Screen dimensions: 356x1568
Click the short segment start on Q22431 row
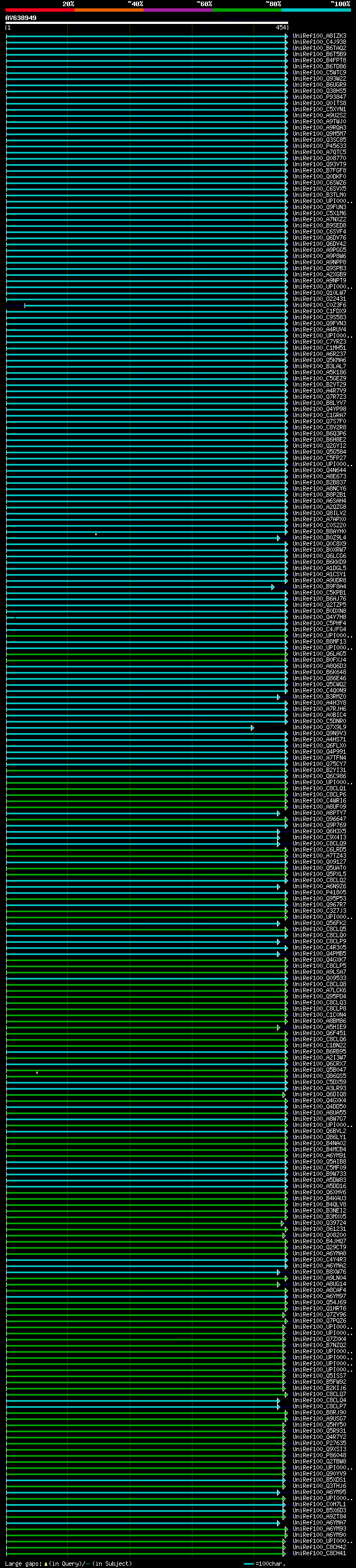click(x=25, y=305)
